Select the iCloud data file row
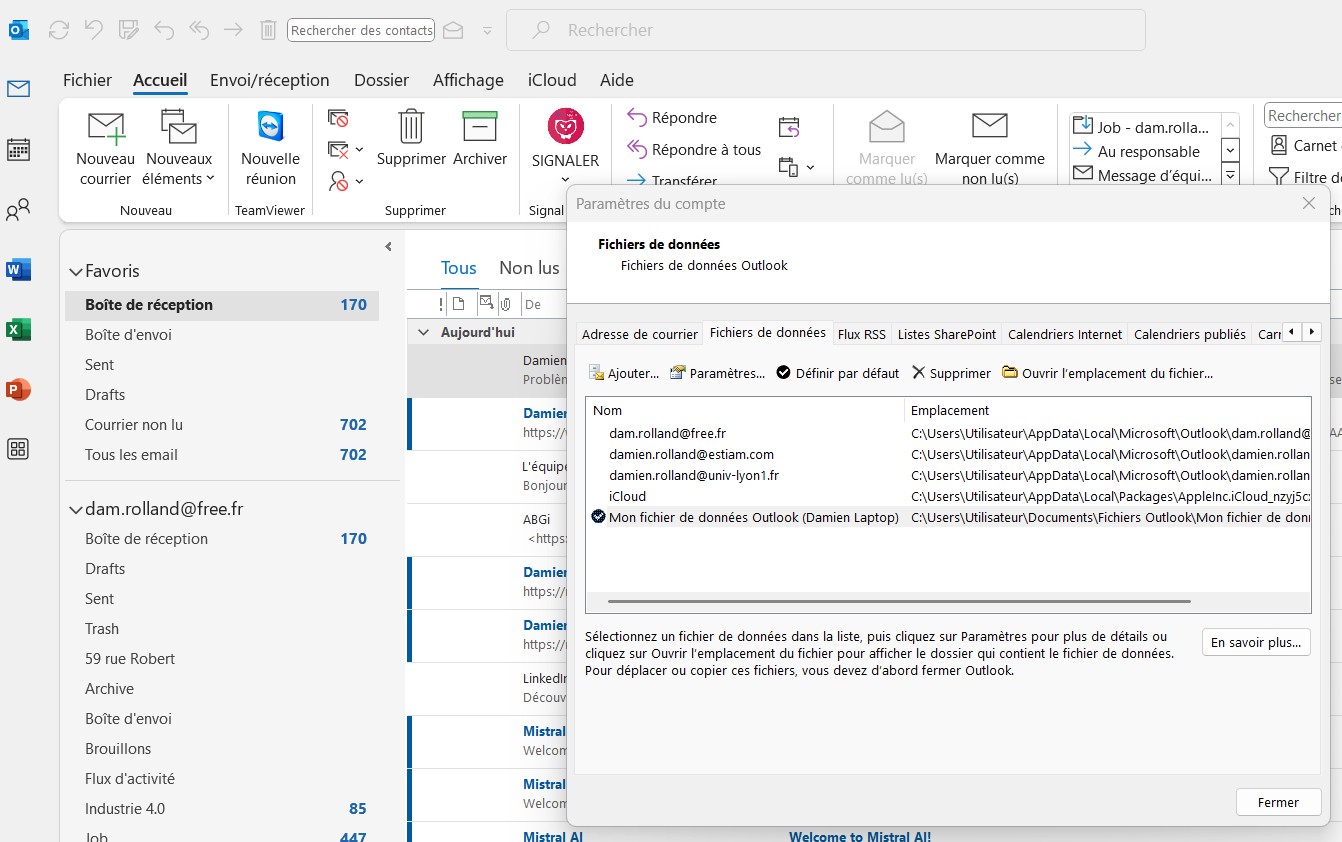Viewport: 1342px width, 842px height. pyautogui.click(x=947, y=496)
